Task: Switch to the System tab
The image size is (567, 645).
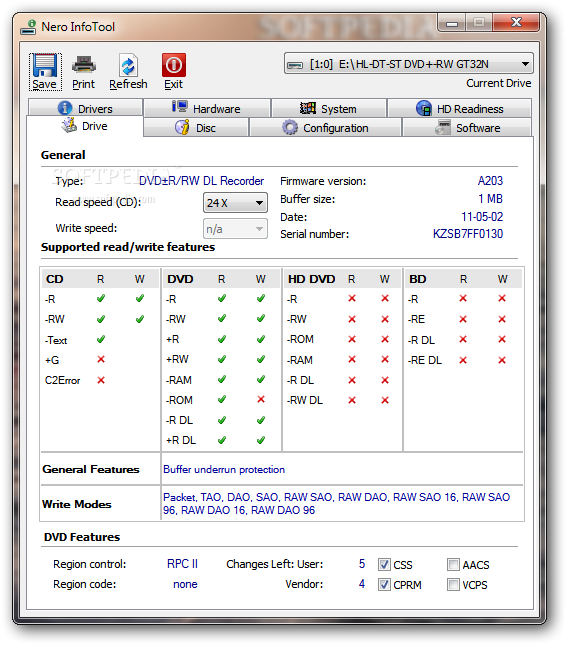Action: (329, 108)
